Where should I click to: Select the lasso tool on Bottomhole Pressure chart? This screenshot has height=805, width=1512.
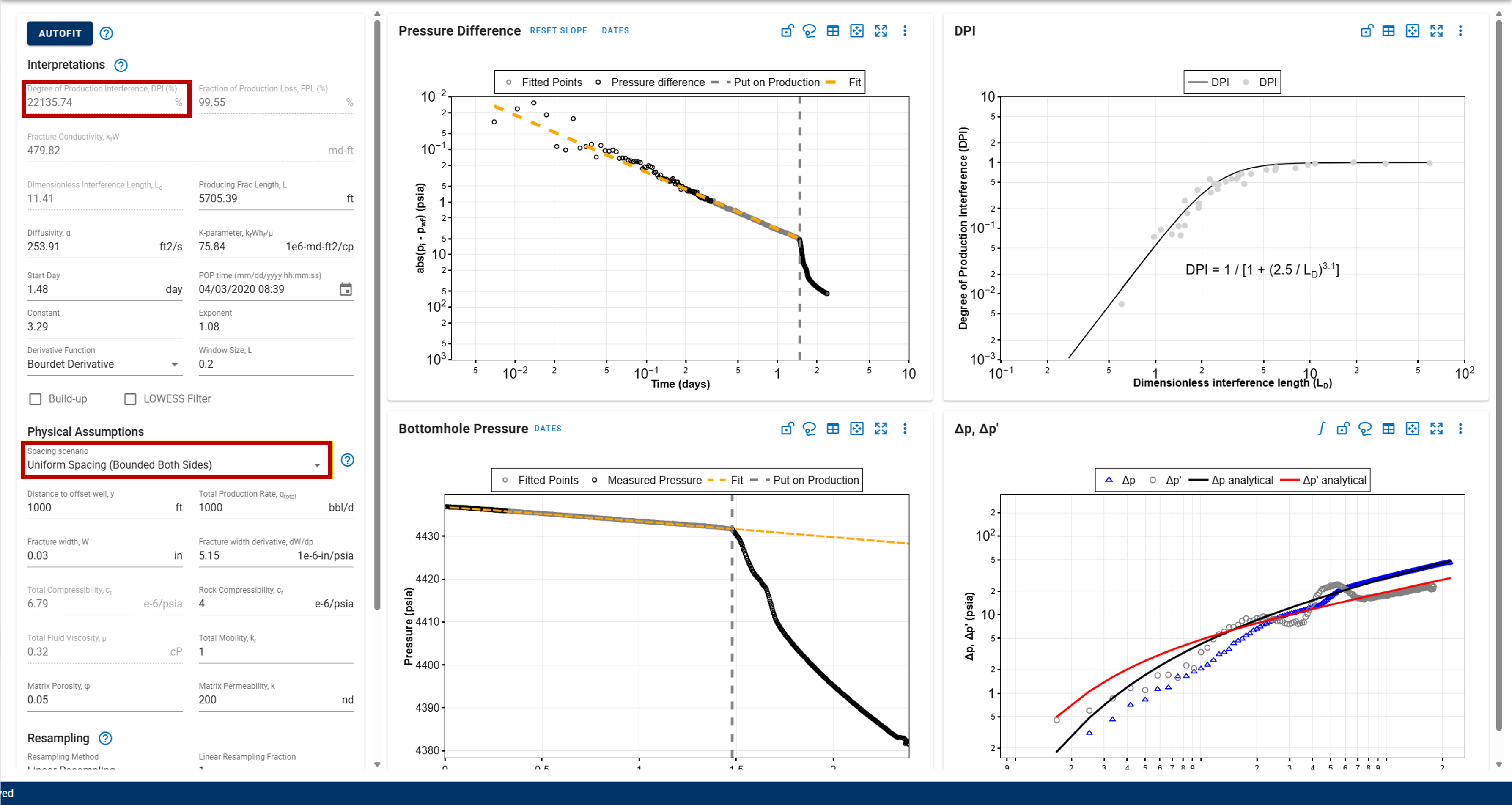(x=810, y=429)
